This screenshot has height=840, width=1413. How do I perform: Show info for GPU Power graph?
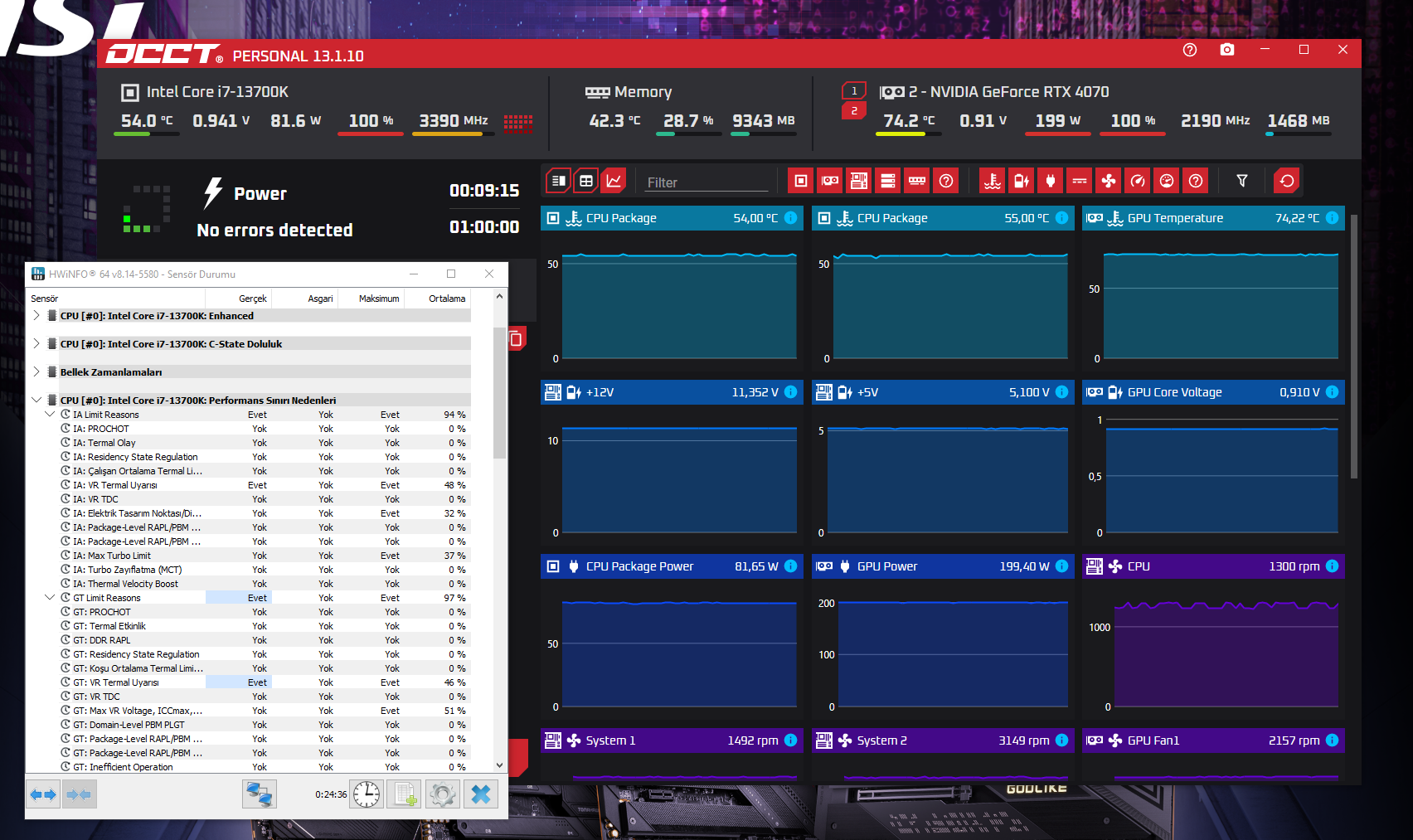[x=1061, y=566]
